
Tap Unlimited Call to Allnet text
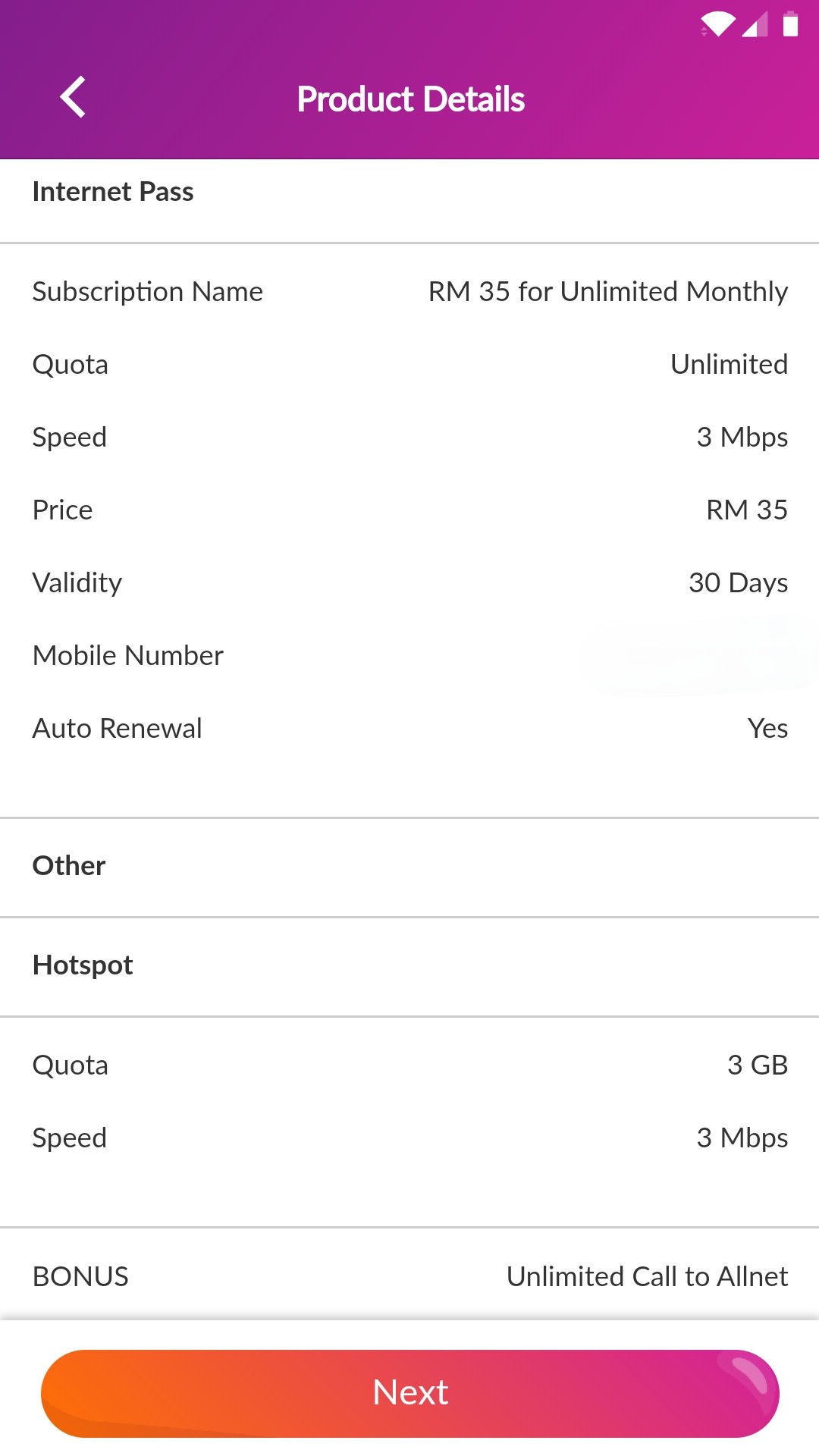(647, 1277)
